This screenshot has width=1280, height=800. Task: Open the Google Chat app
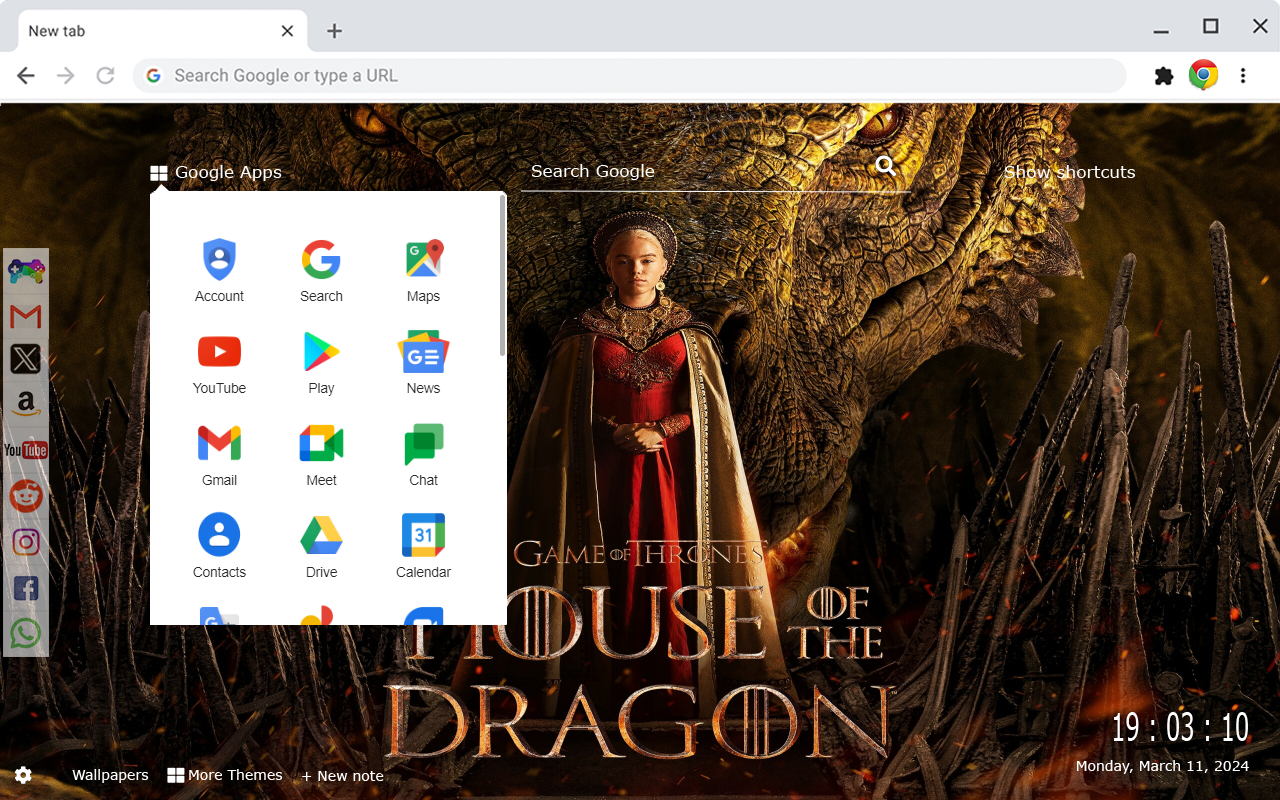click(423, 455)
